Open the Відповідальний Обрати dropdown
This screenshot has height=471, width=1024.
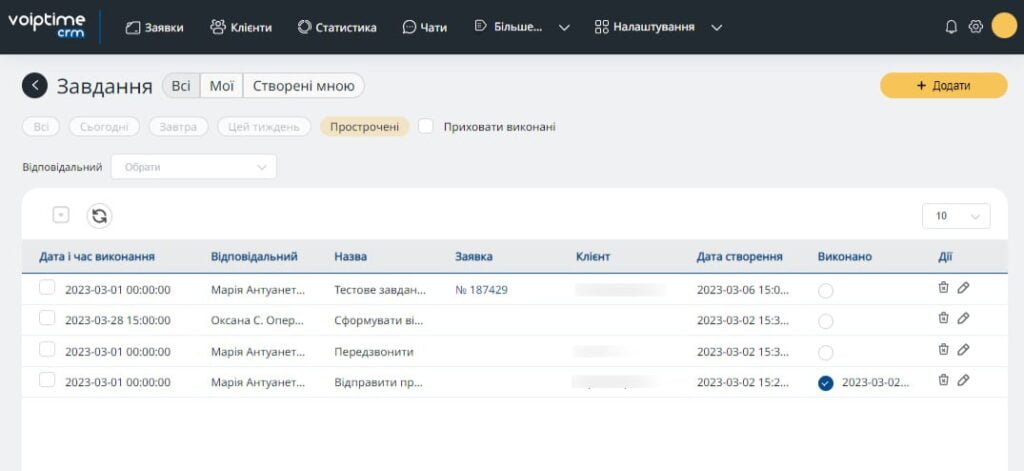coord(194,167)
